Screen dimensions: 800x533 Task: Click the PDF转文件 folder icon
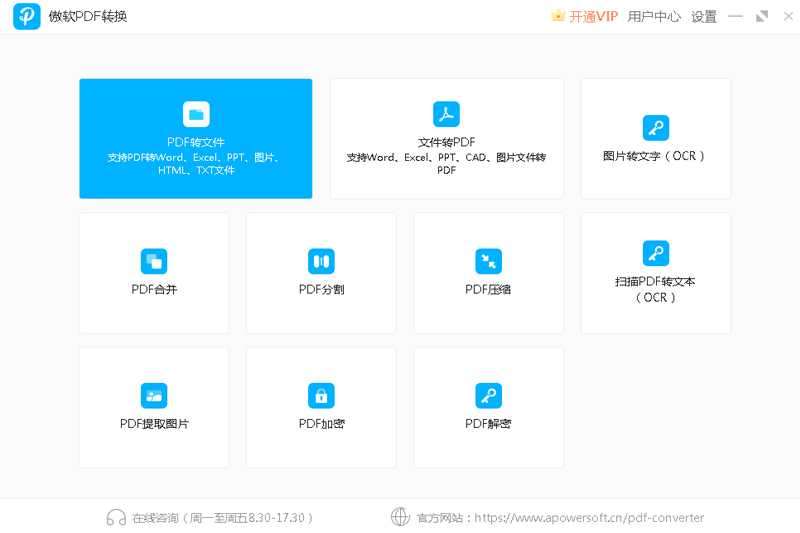pyautogui.click(x=196, y=114)
